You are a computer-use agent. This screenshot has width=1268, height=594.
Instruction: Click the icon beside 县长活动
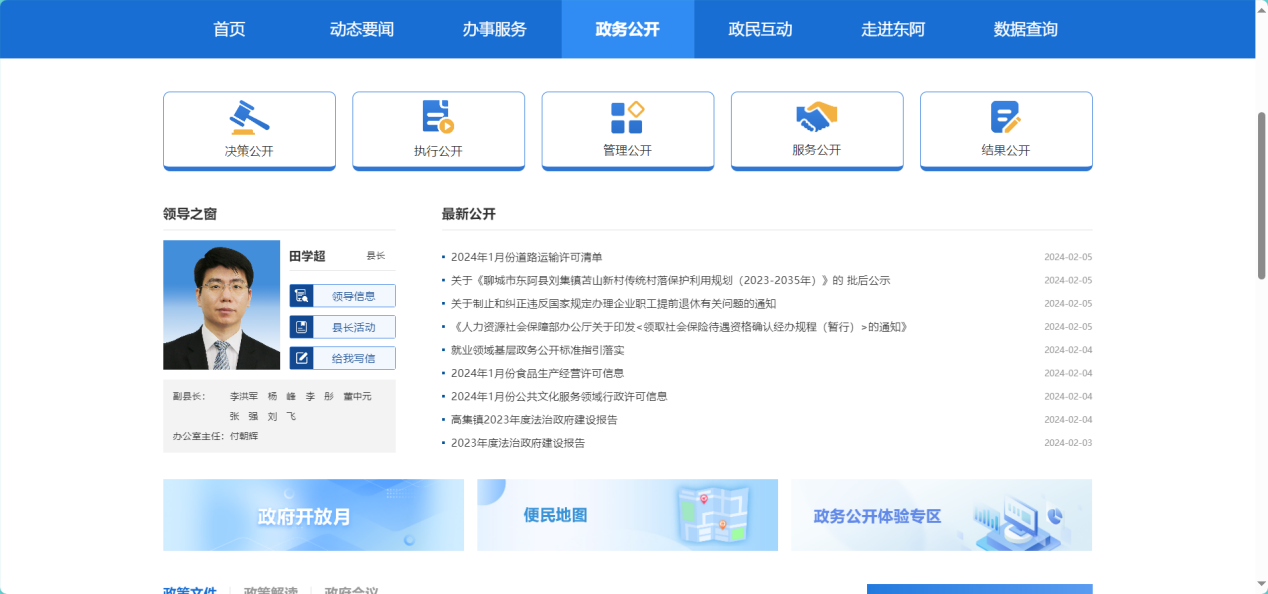tap(302, 327)
